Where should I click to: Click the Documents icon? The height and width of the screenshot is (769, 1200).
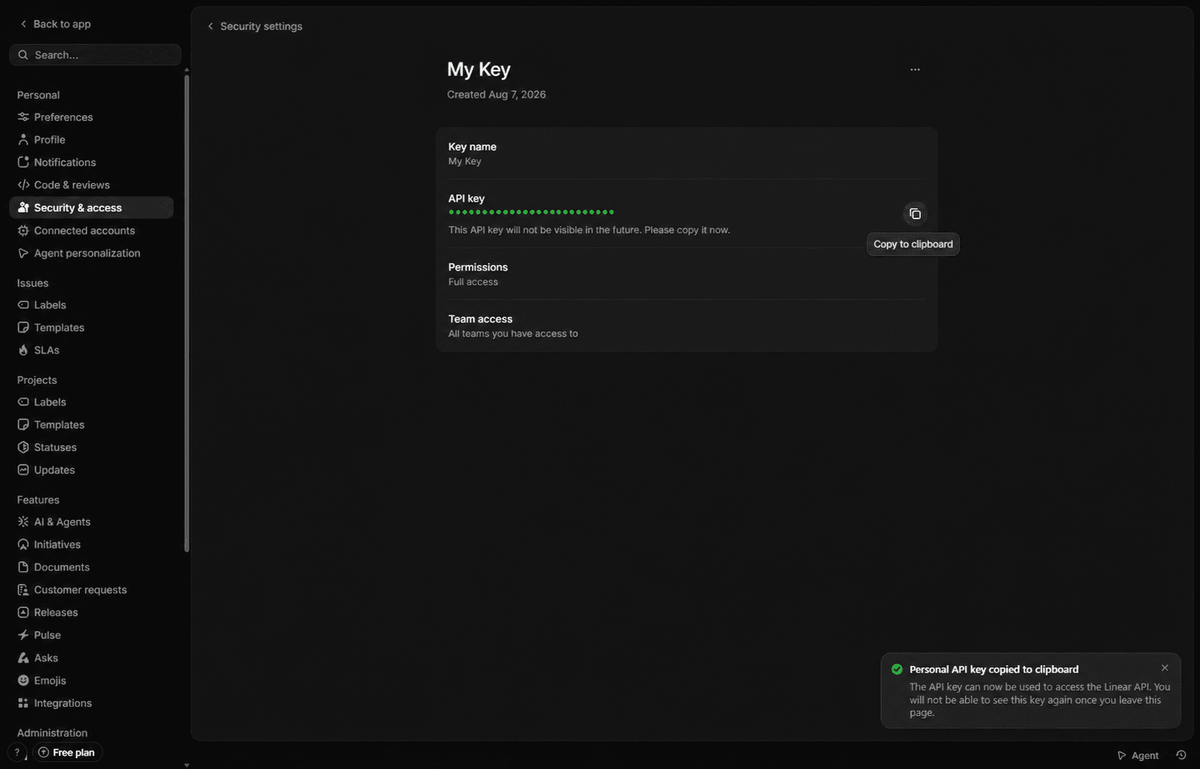[x=24, y=567]
